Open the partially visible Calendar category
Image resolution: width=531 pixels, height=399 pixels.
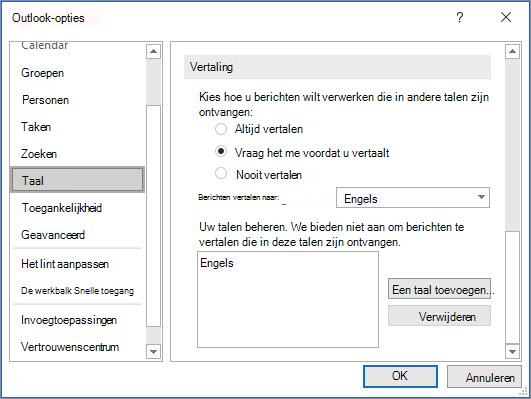coord(45,46)
